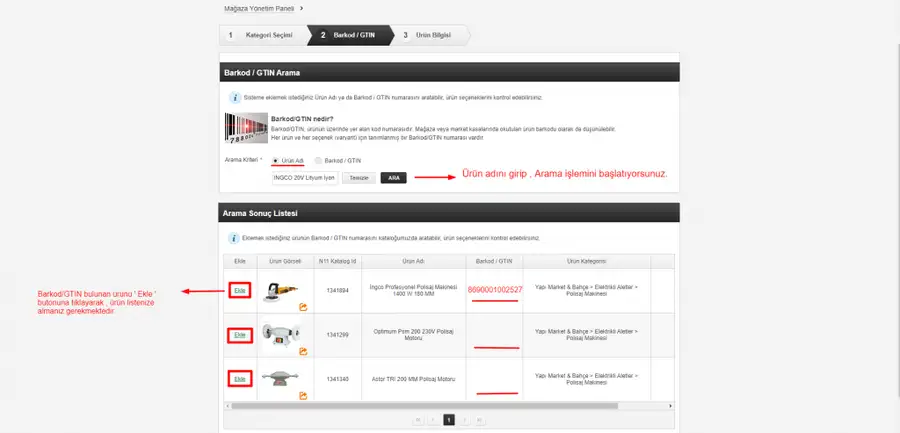Go to the last results page icon
Image resolution: width=900 pixels, height=433 pixels.
(480, 420)
